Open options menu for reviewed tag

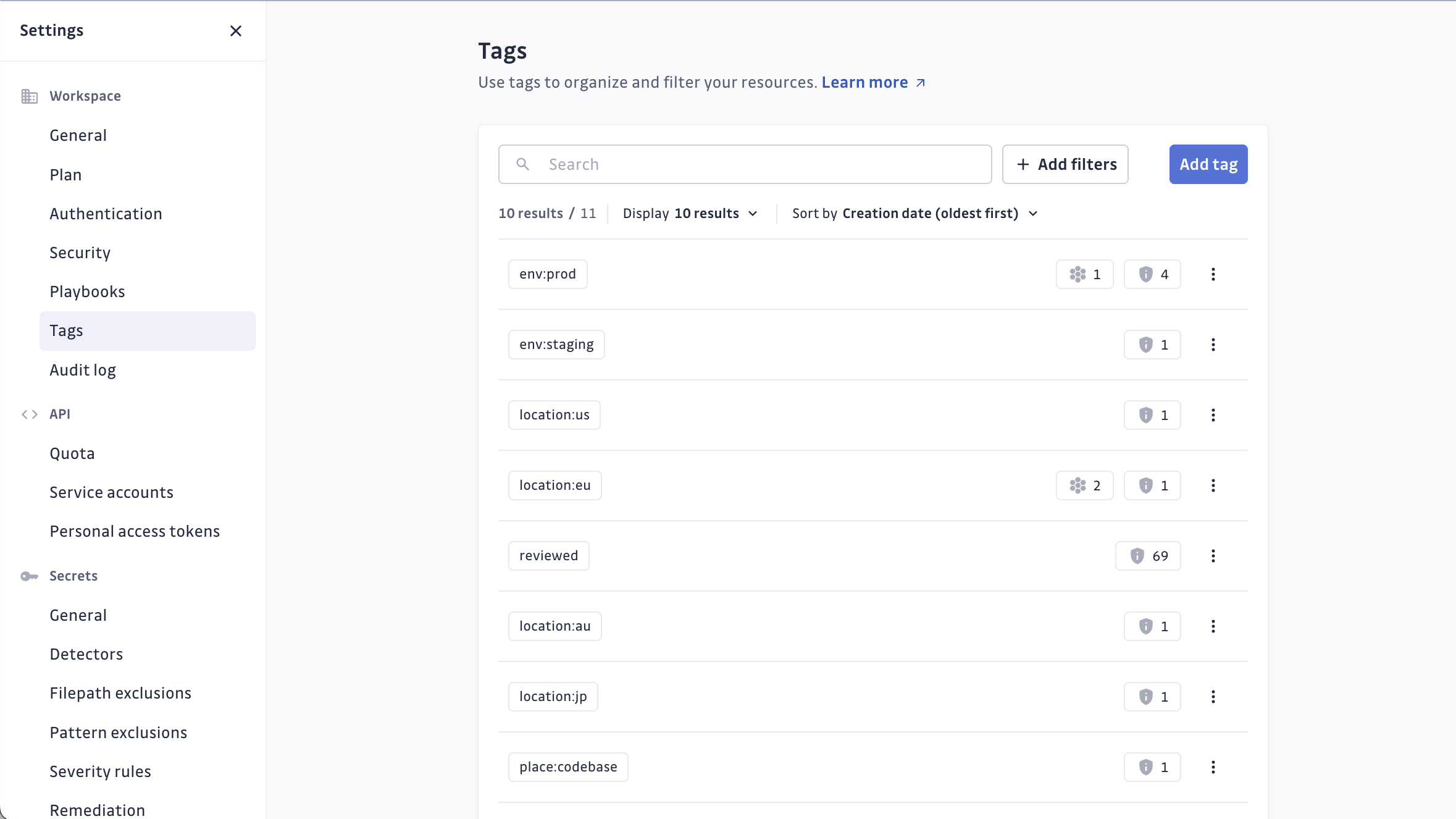pos(1213,556)
